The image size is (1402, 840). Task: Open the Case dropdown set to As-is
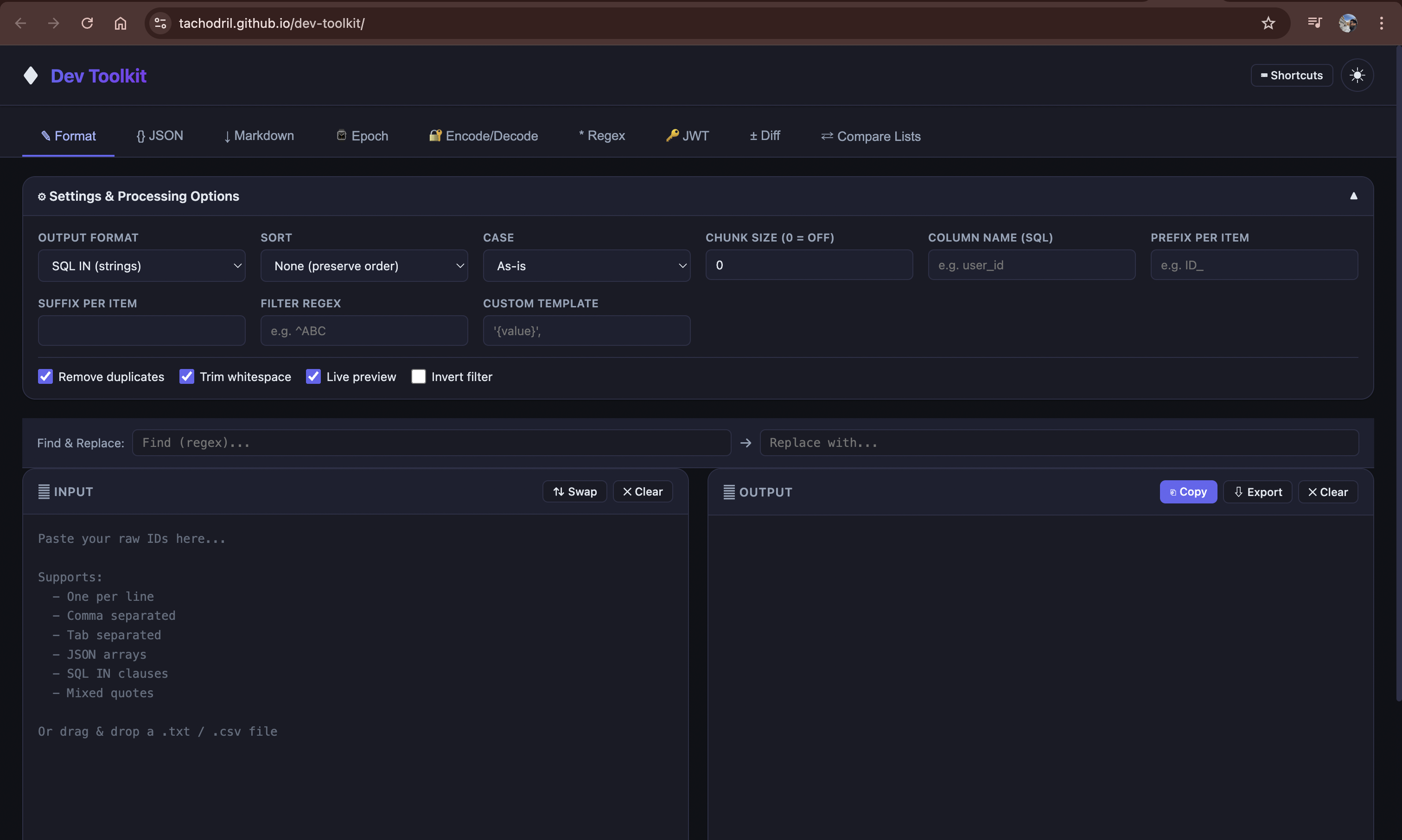(x=586, y=266)
